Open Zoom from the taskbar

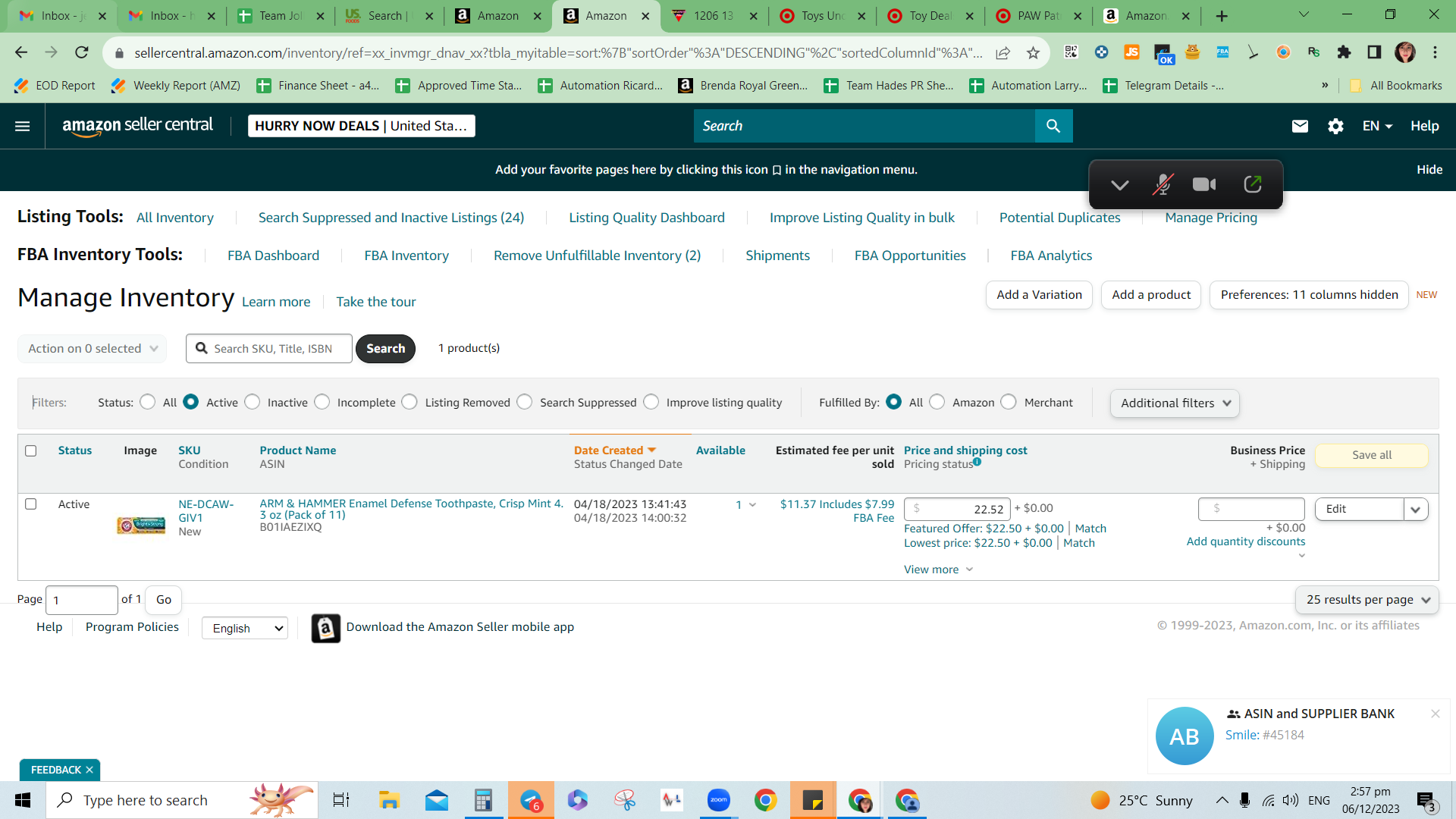click(718, 800)
